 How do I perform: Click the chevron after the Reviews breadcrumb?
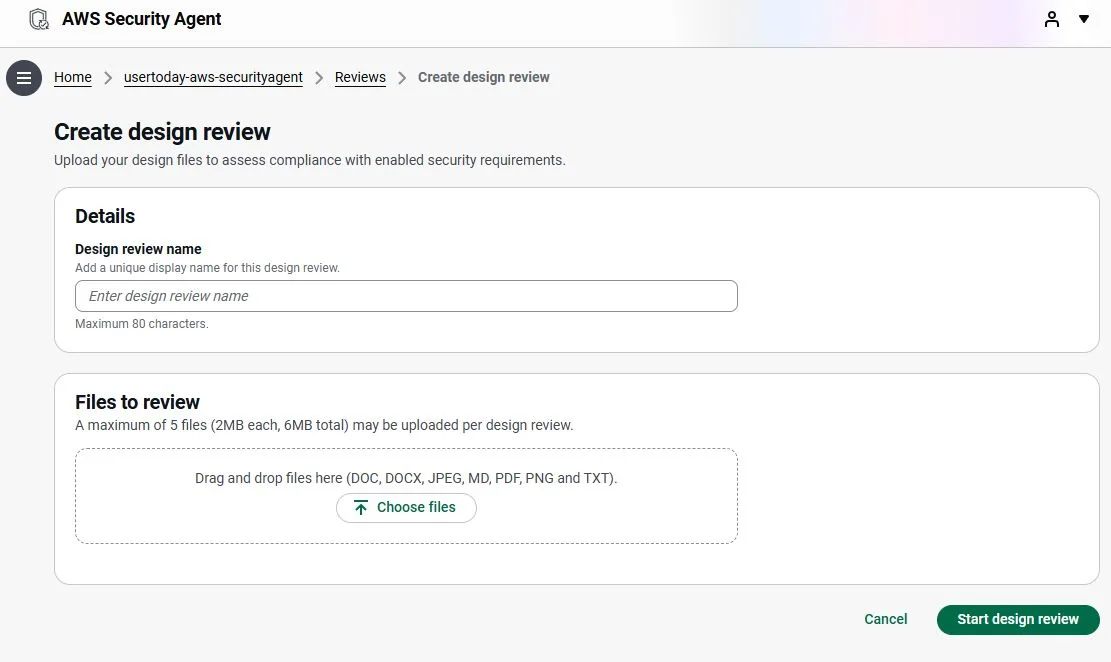pos(402,78)
